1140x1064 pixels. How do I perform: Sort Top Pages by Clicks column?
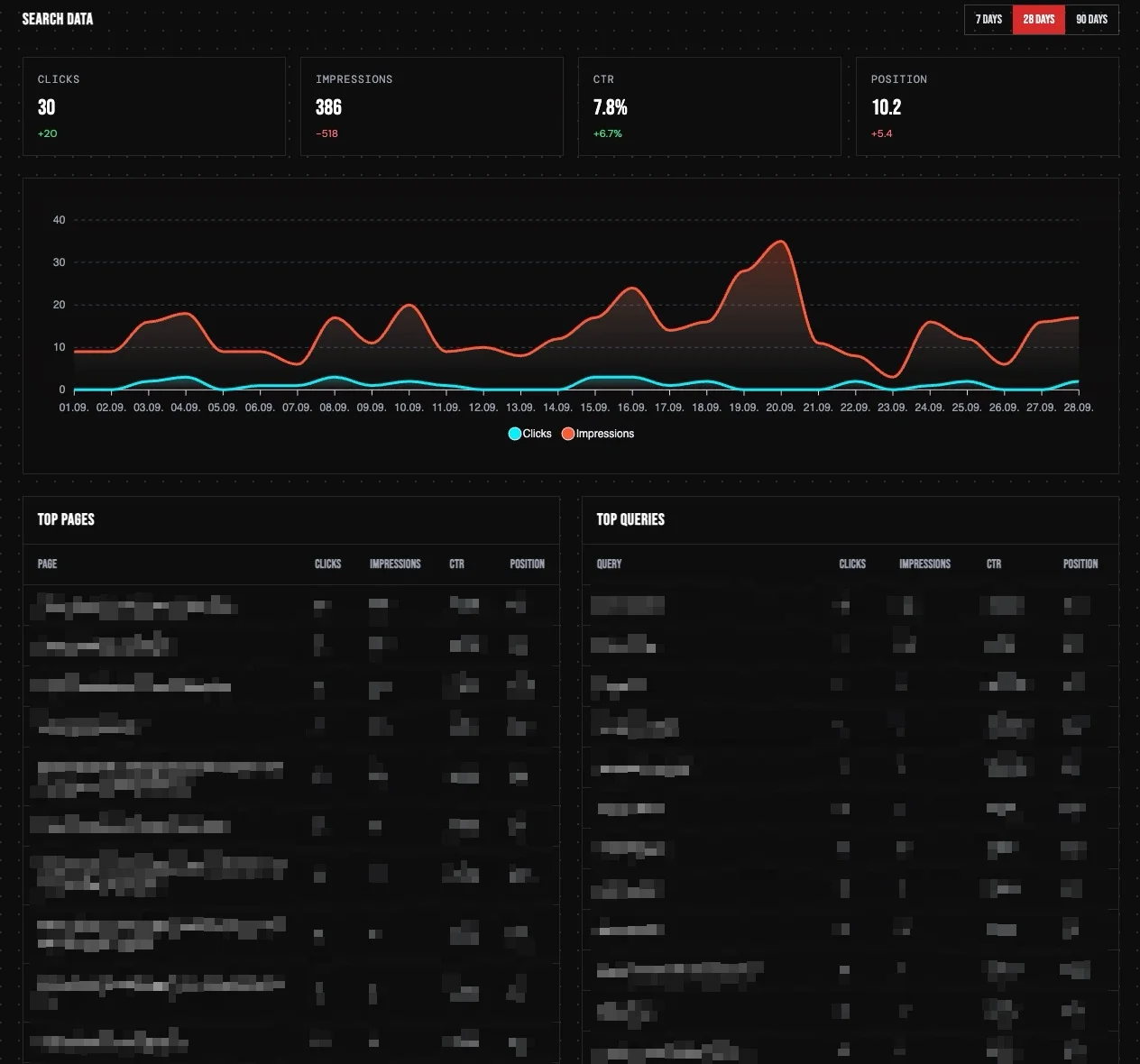(327, 564)
